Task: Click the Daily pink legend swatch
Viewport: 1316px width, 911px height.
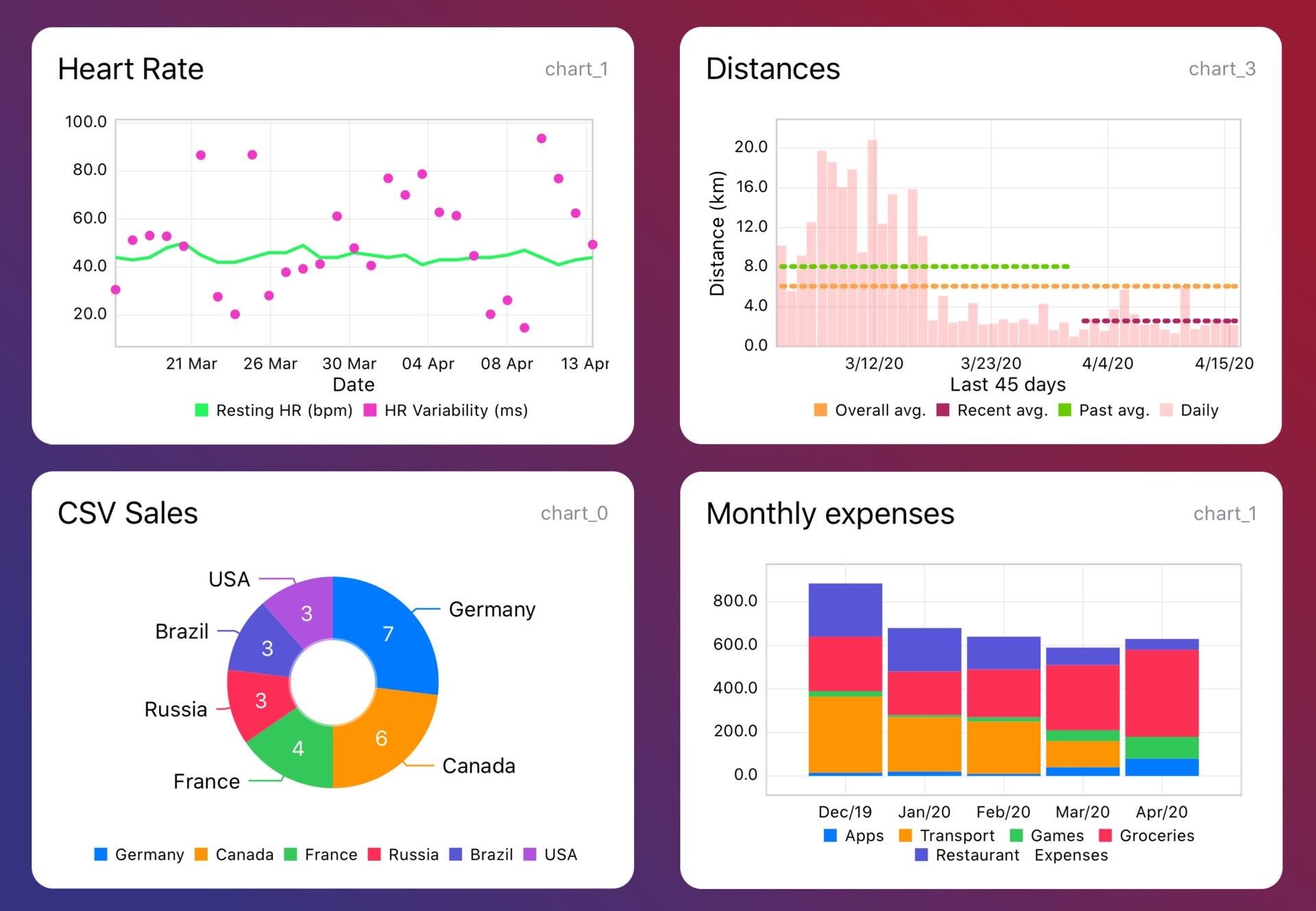Action: [1166, 410]
